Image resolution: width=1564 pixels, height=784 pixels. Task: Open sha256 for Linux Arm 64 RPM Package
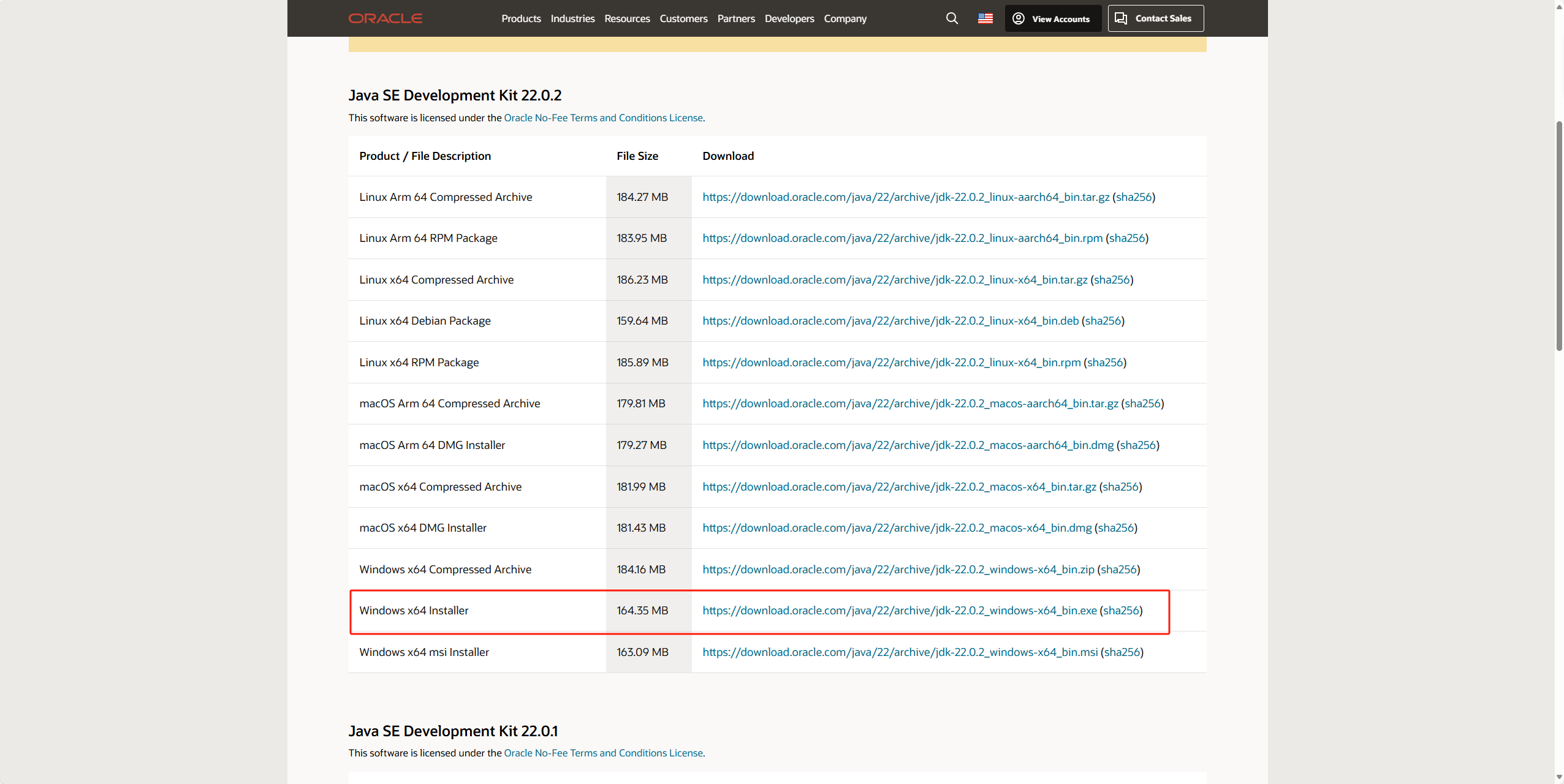click(x=1127, y=238)
